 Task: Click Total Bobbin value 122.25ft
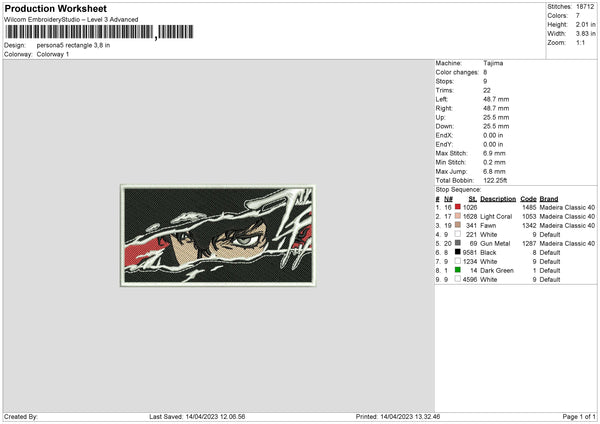click(x=495, y=180)
